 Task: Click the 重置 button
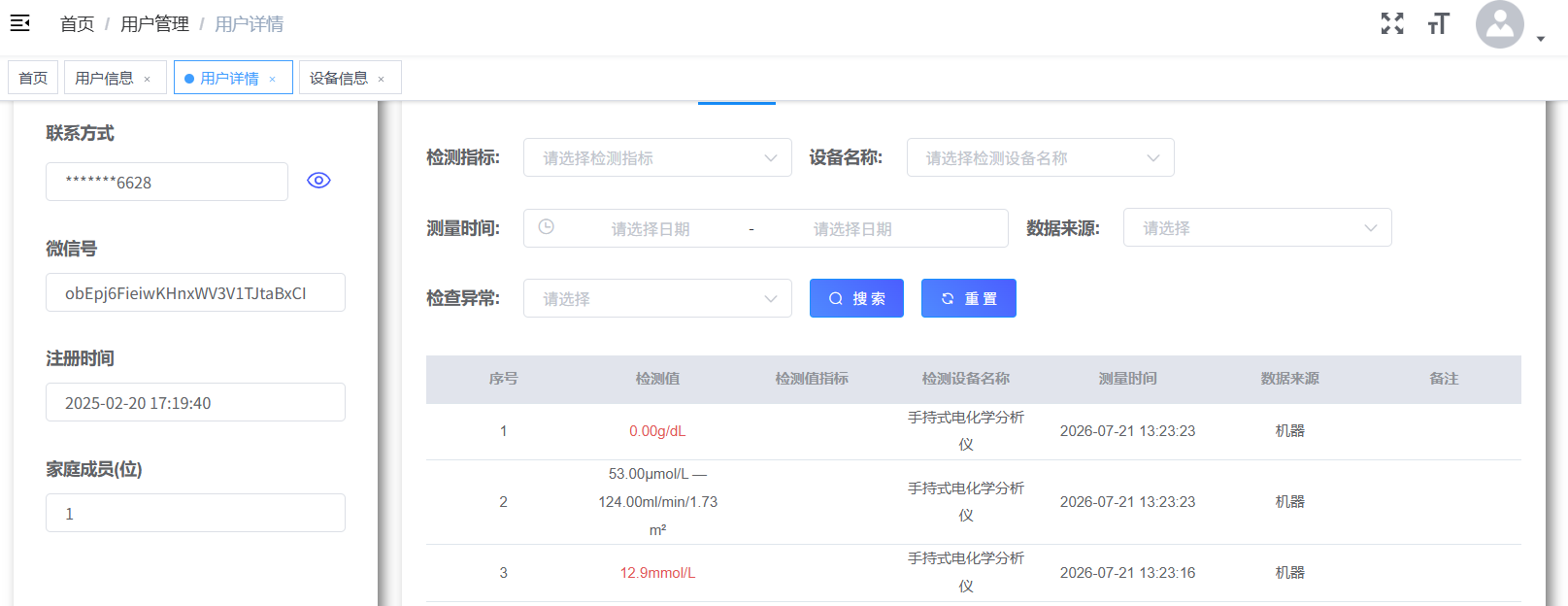coord(969,298)
